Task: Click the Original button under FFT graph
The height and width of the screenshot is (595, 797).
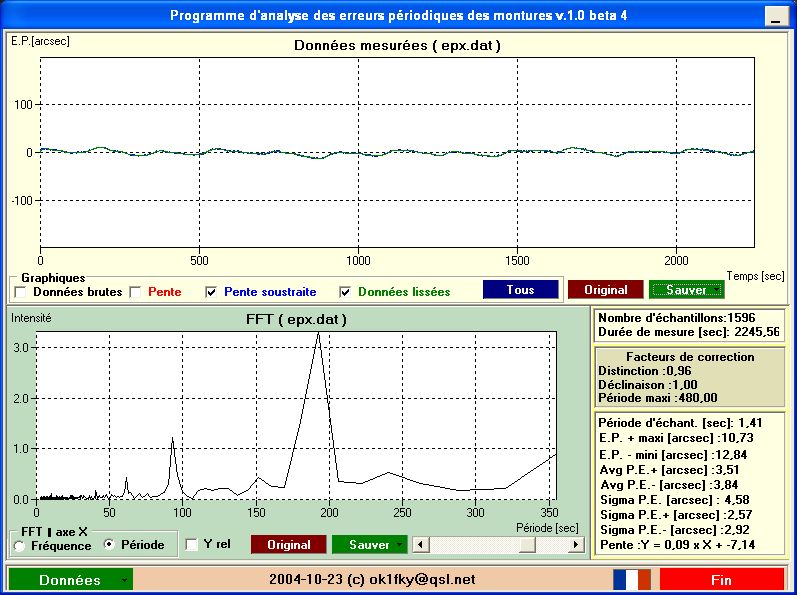Action: [289, 545]
